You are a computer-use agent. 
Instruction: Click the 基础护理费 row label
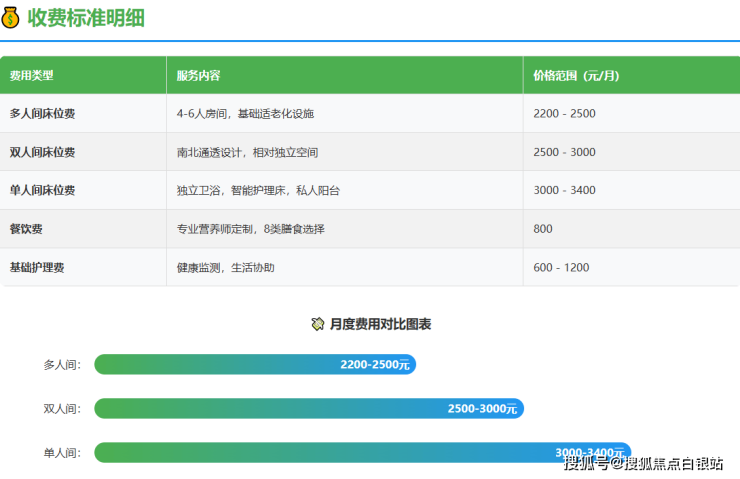(x=36, y=267)
